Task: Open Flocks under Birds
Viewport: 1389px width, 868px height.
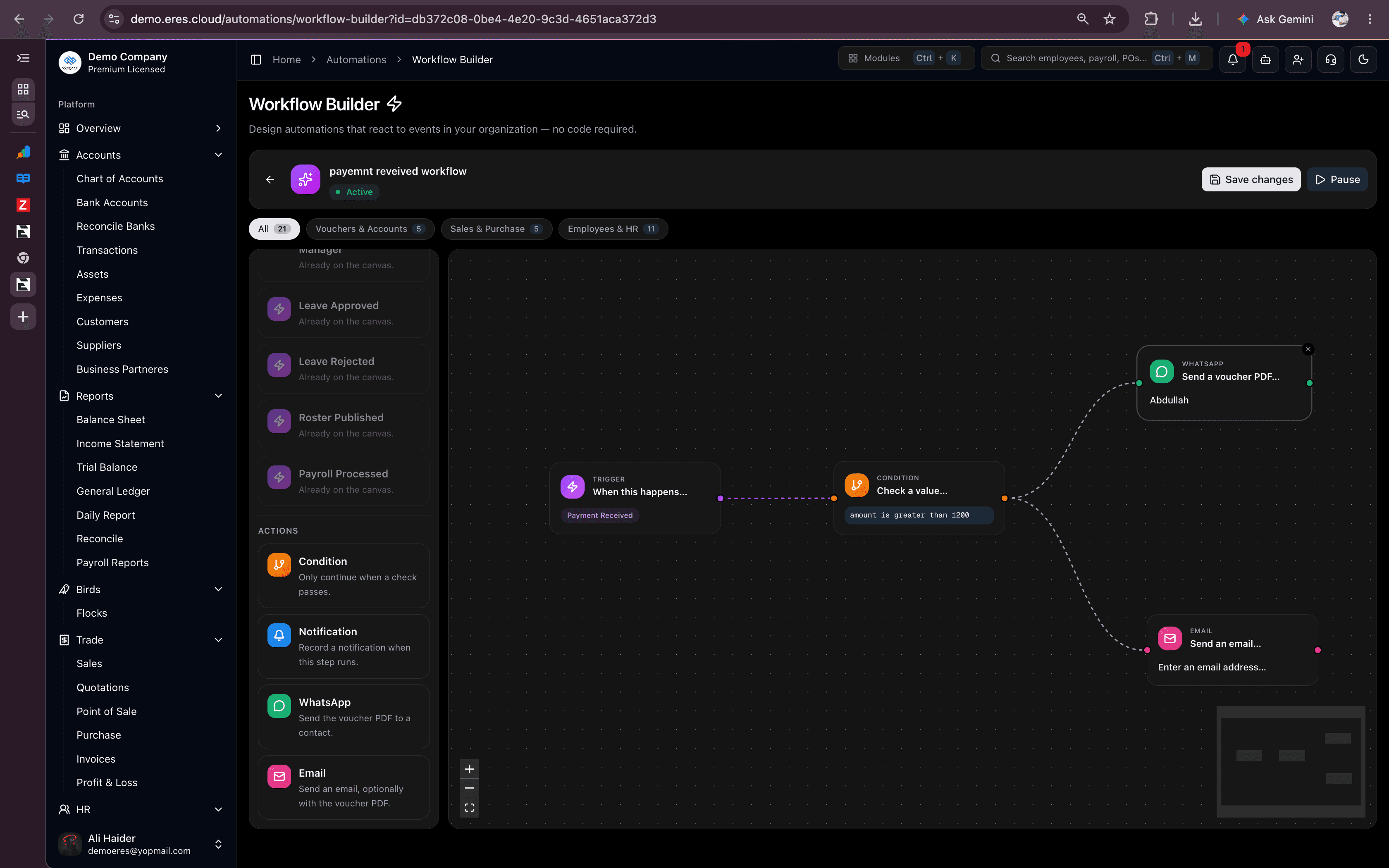Action: [x=91, y=613]
